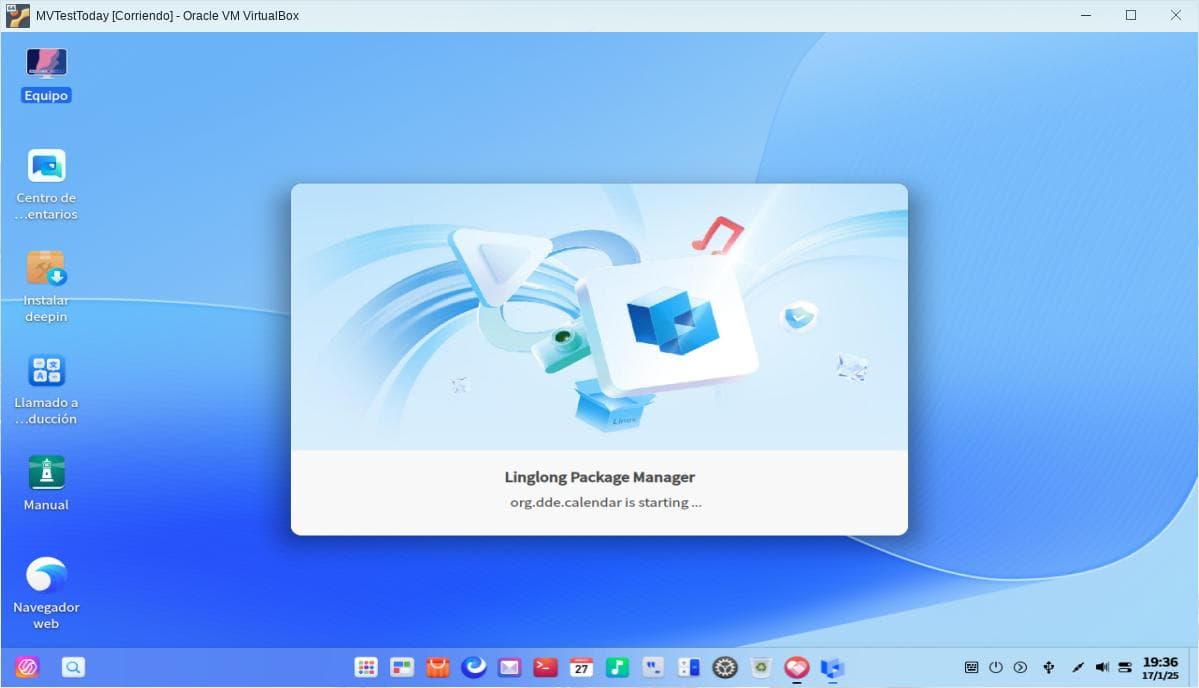Open Llamado a introducción desktop icon
The width and height of the screenshot is (1199, 688).
[46, 389]
